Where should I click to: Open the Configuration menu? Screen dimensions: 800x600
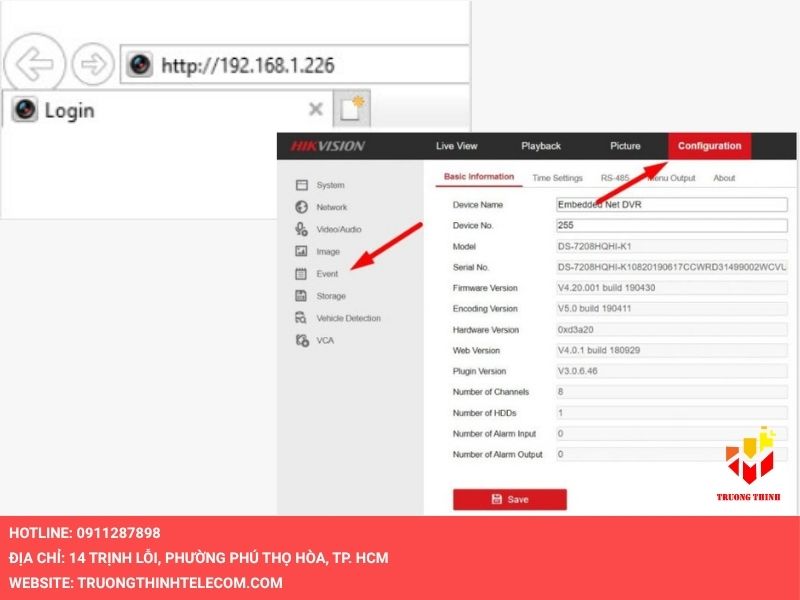point(709,146)
